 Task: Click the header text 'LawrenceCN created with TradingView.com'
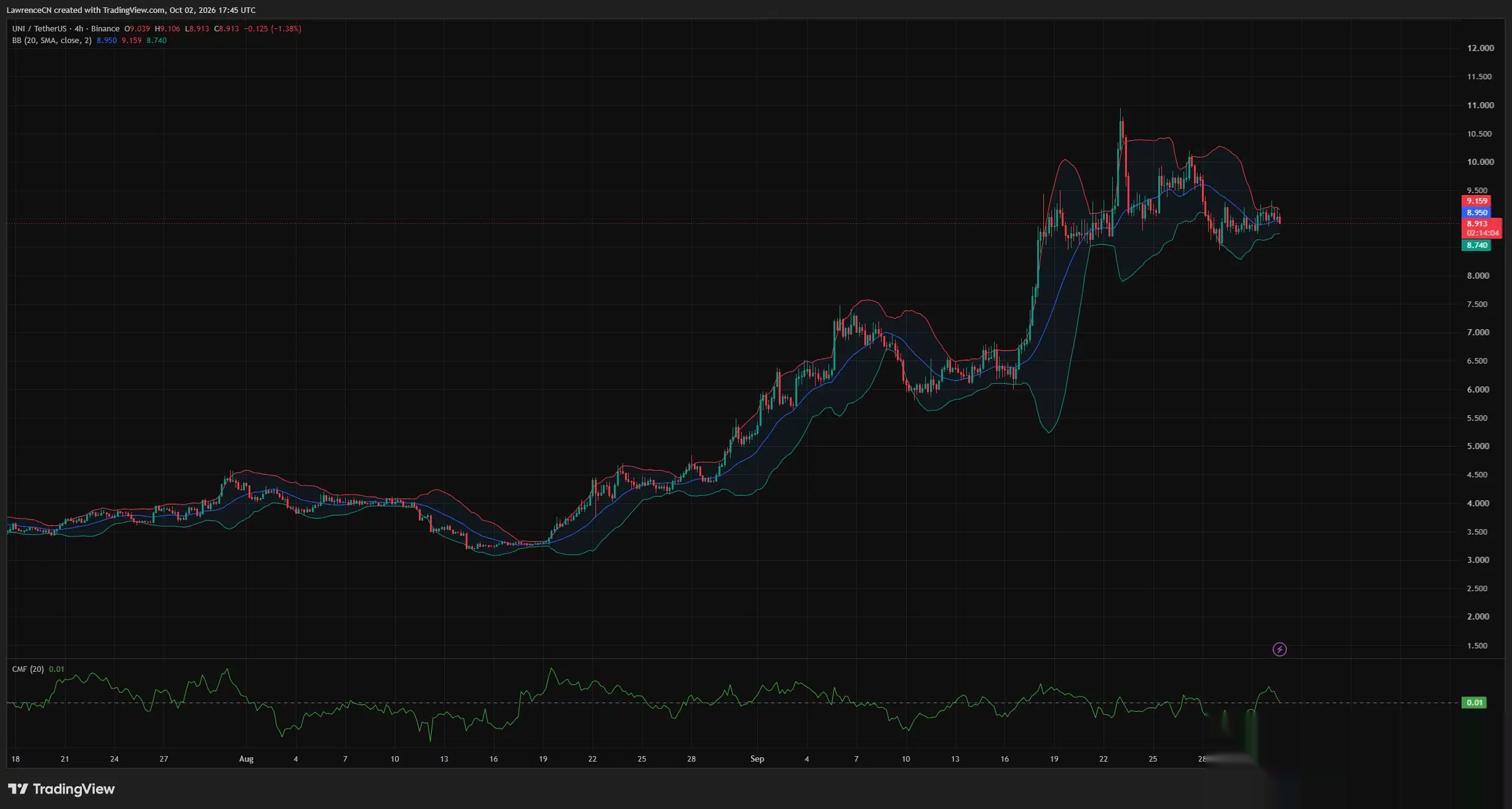pyautogui.click(x=86, y=10)
